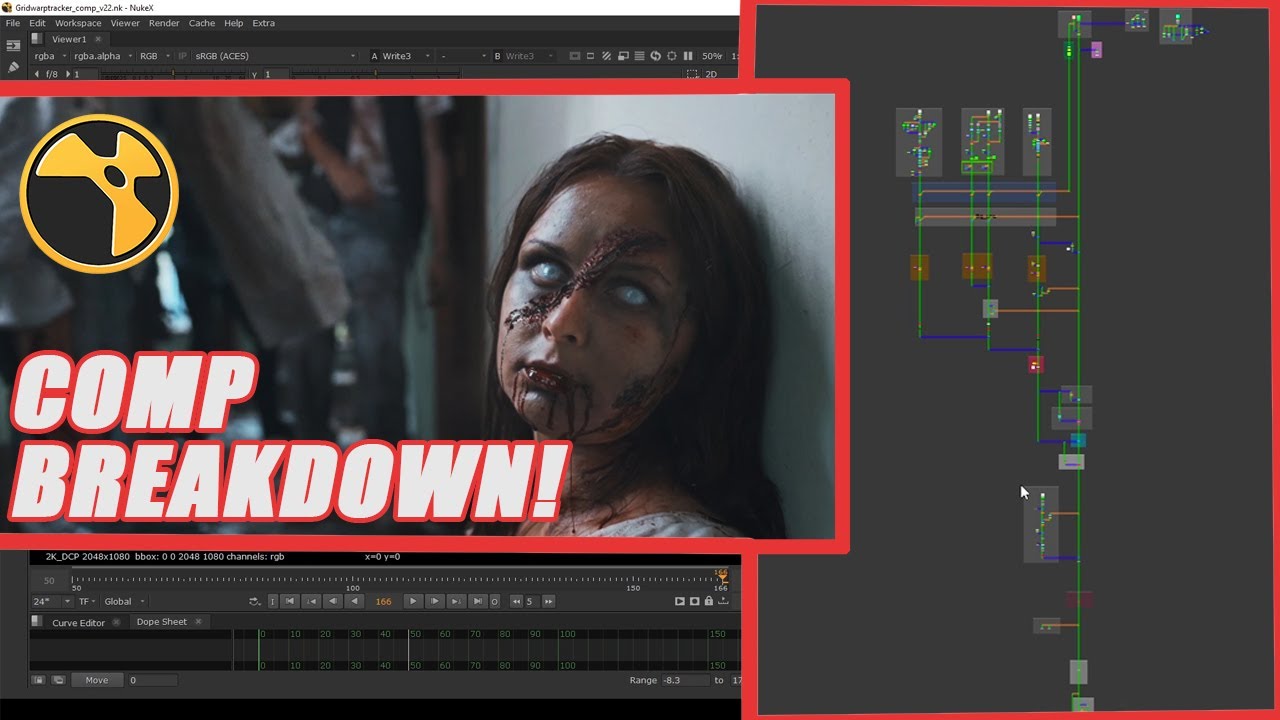Screen dimensions: 1280x720
Task: Click the gamma y value field
Action: point(276,74)
